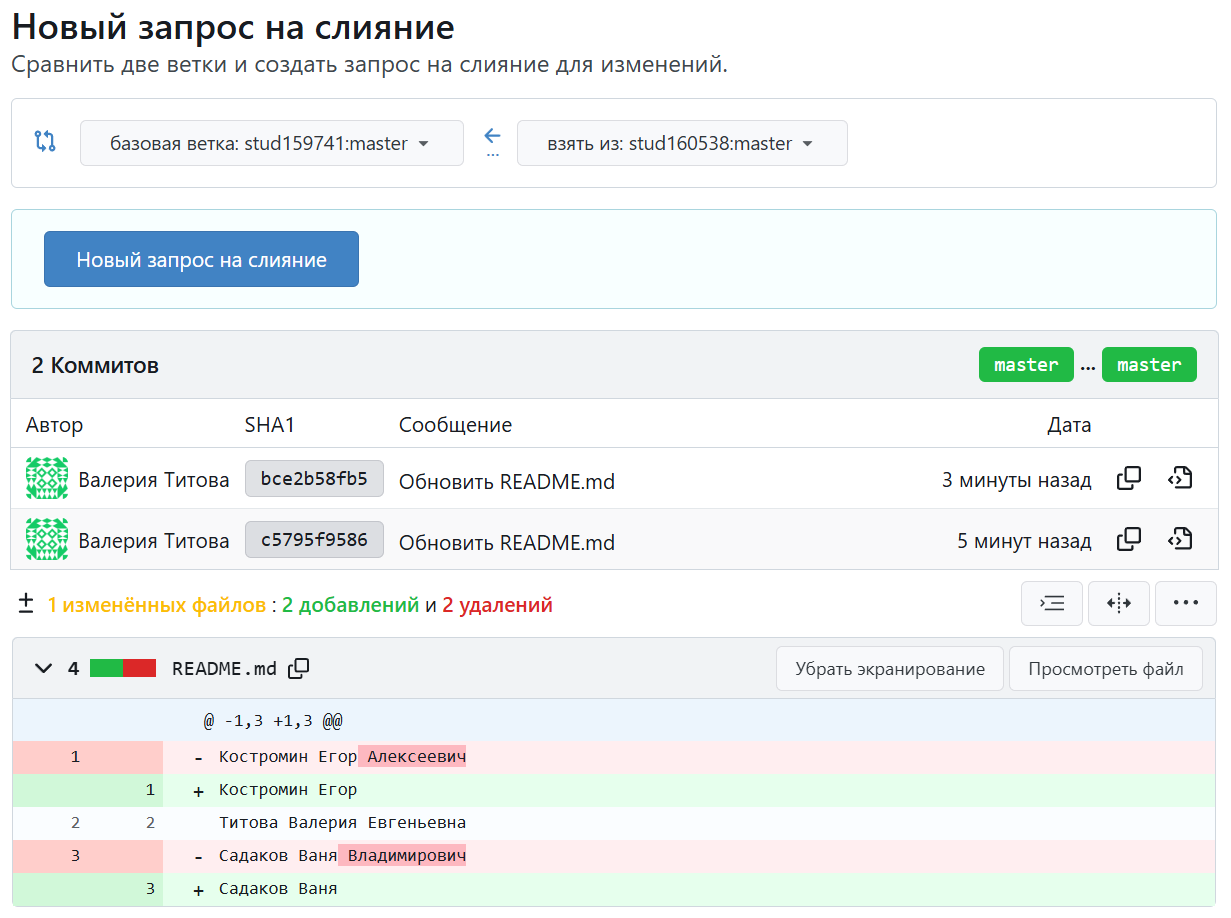Copy SHA of commit c5795f9586
The width and height of the screenshot is (1231, 918).
point(1128,540)
